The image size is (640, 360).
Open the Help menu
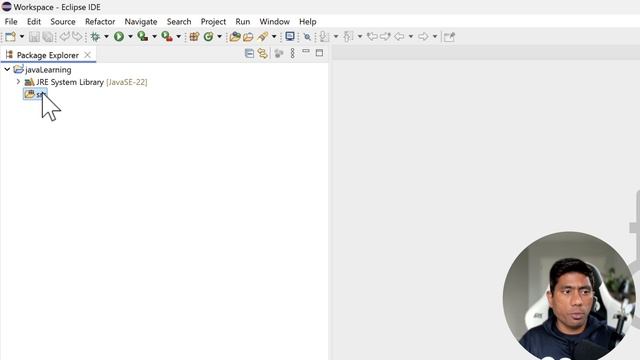tap(307, 22)
